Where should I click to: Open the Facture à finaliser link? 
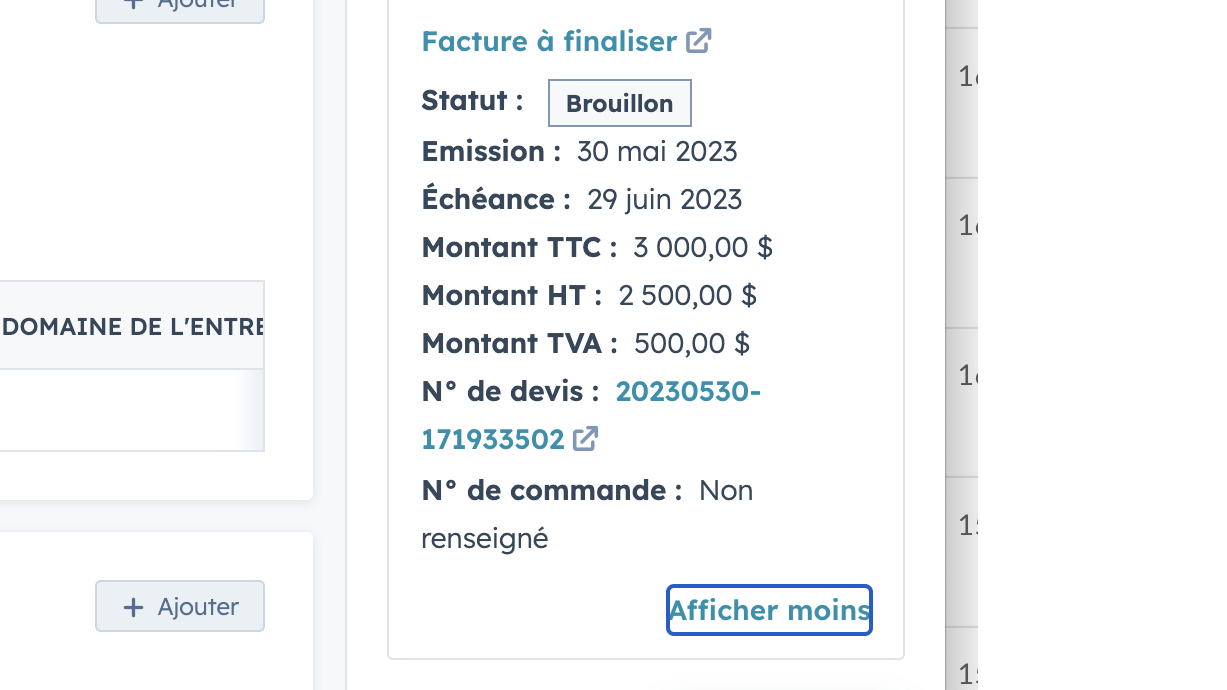coord(549,42)
